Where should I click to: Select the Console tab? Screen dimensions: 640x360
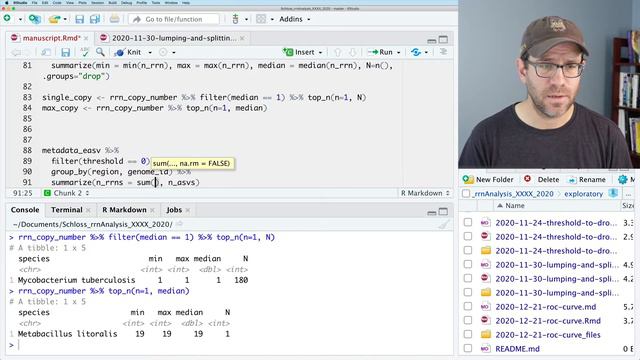click(x=25, y=210)
